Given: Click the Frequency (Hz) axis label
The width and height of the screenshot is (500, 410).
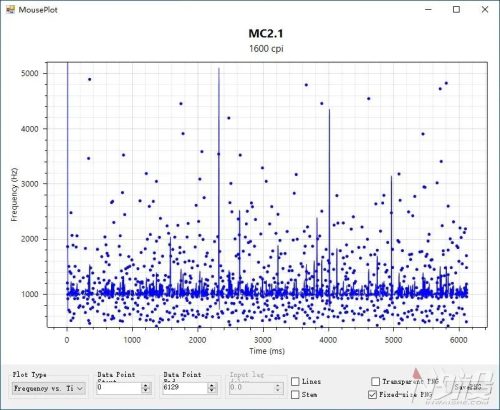Looking at the screenshot, I should click(x=14, y=194).
